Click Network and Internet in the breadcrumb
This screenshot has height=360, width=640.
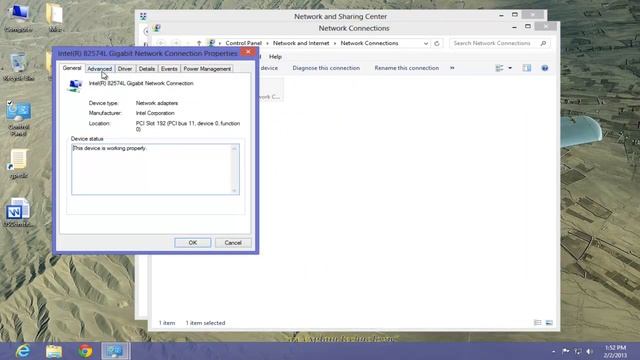click(x=301, y=43)
